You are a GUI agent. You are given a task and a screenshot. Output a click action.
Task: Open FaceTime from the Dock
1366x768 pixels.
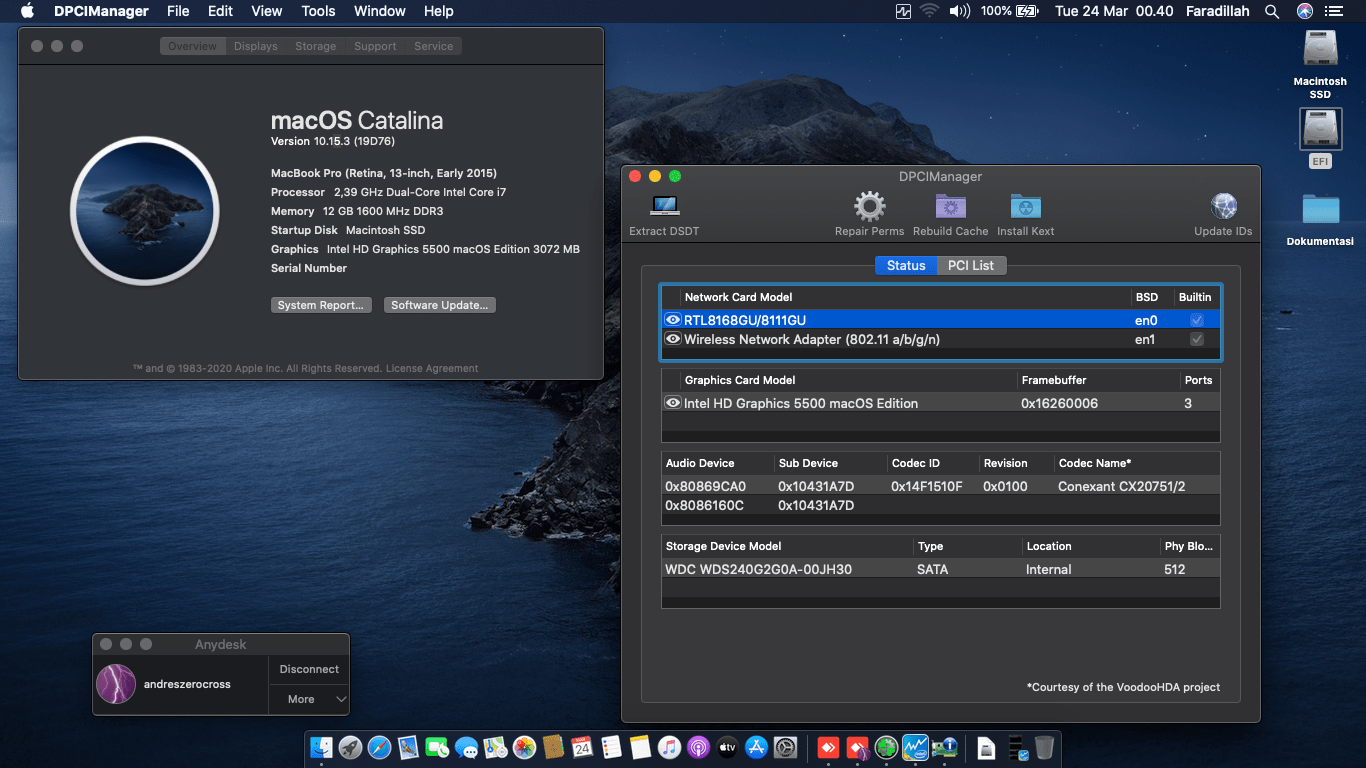point(437,747)
